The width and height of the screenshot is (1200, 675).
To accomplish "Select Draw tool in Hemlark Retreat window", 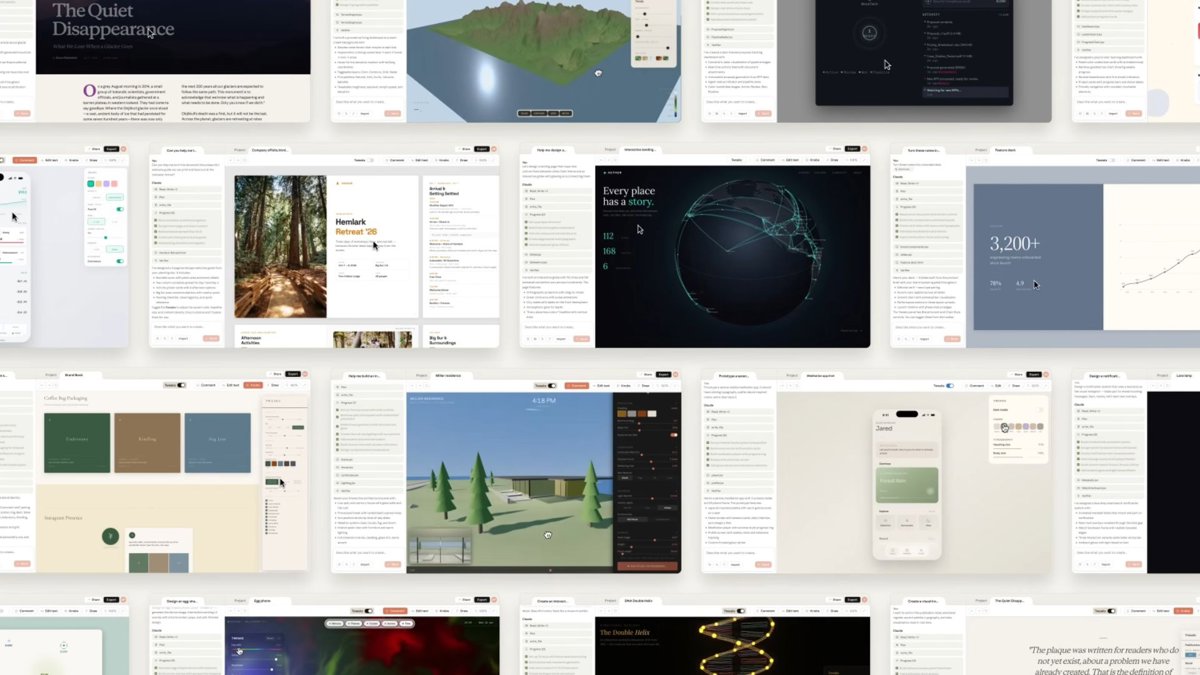I will pos(463,159).
